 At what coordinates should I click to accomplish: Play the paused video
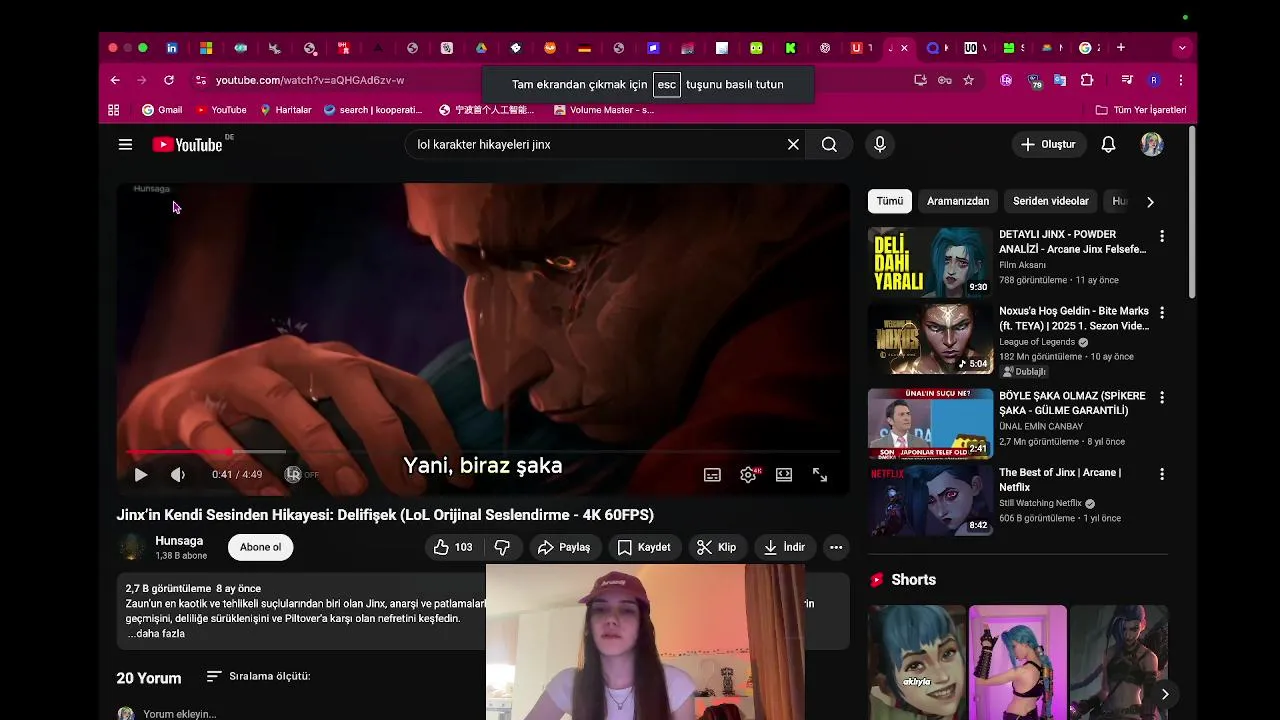coord(140,475)
